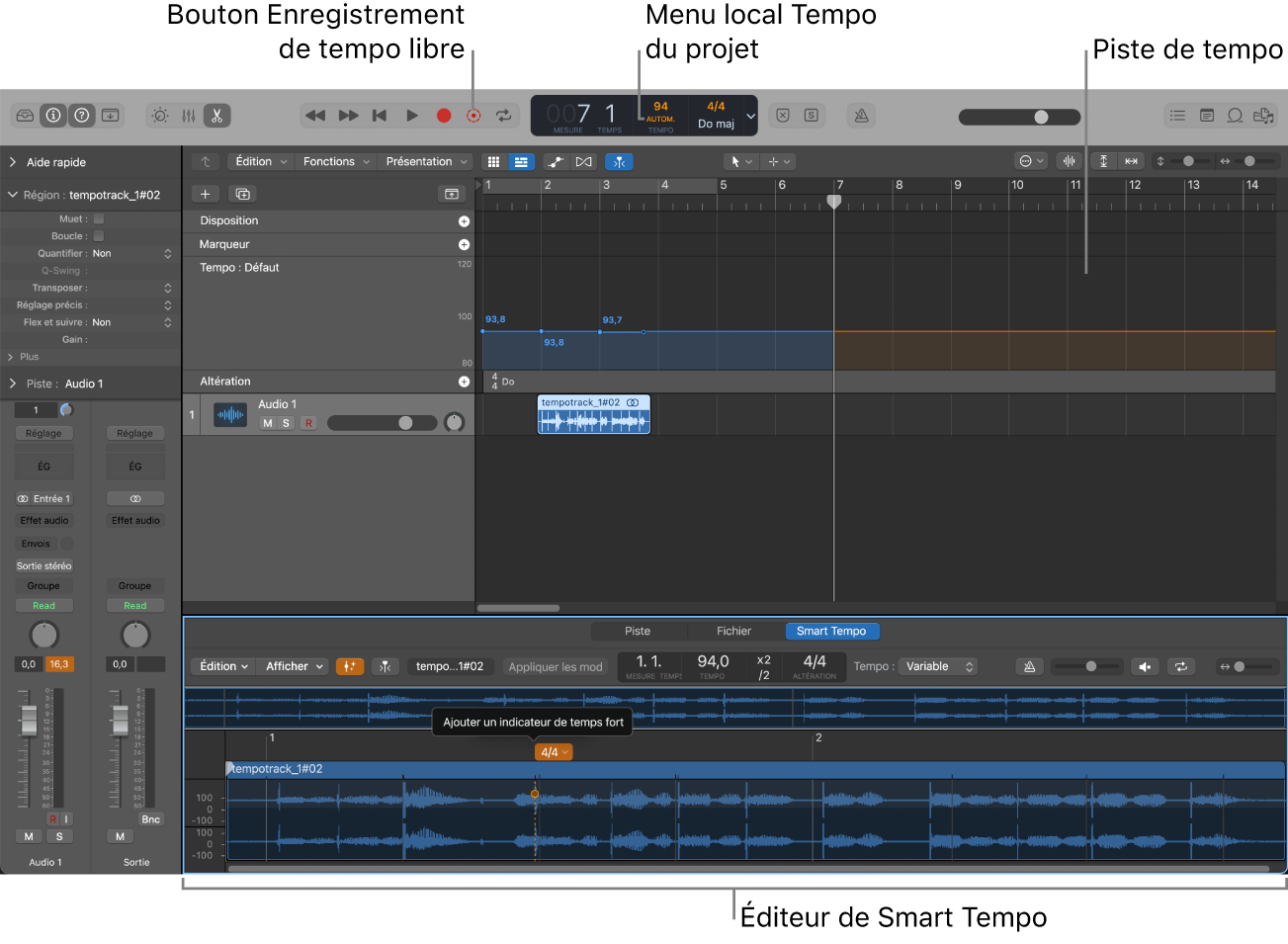Viewport: 1288px width, 944px height.
Task: Check the Boucle checkbox
Action: coord(99,236)
